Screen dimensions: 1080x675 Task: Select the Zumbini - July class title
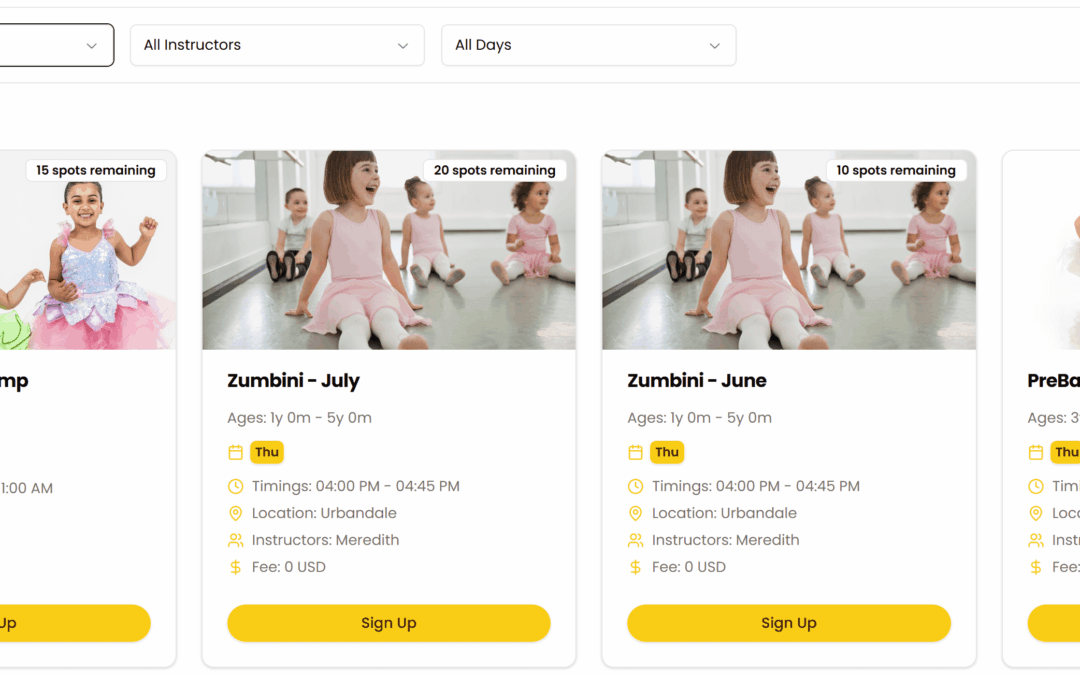[x=293, y=381]
